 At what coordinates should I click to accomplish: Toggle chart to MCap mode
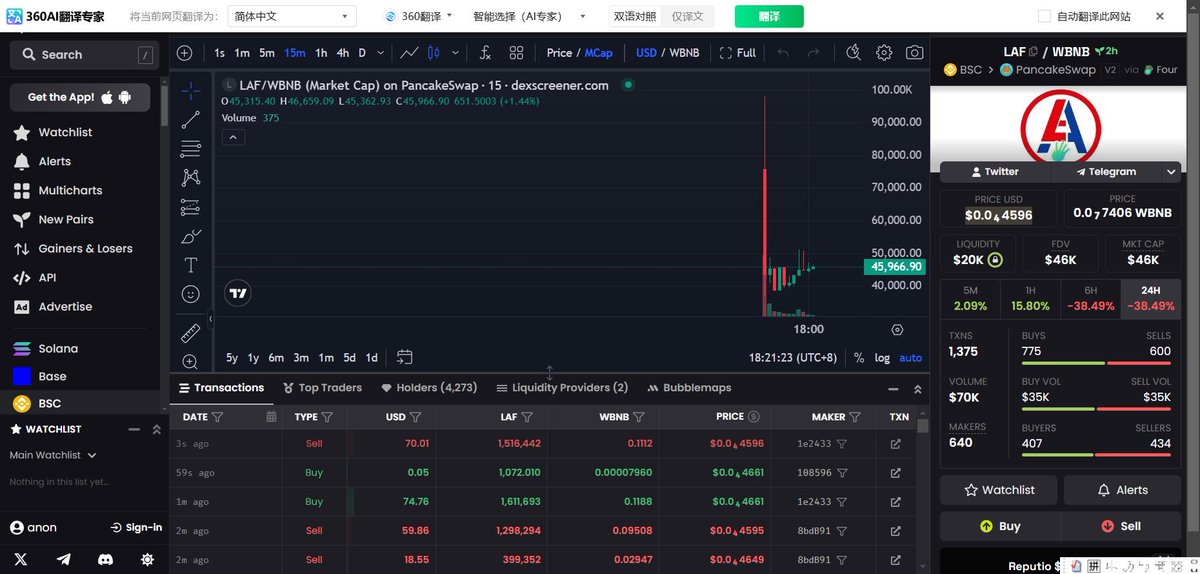tap(599, 53)
